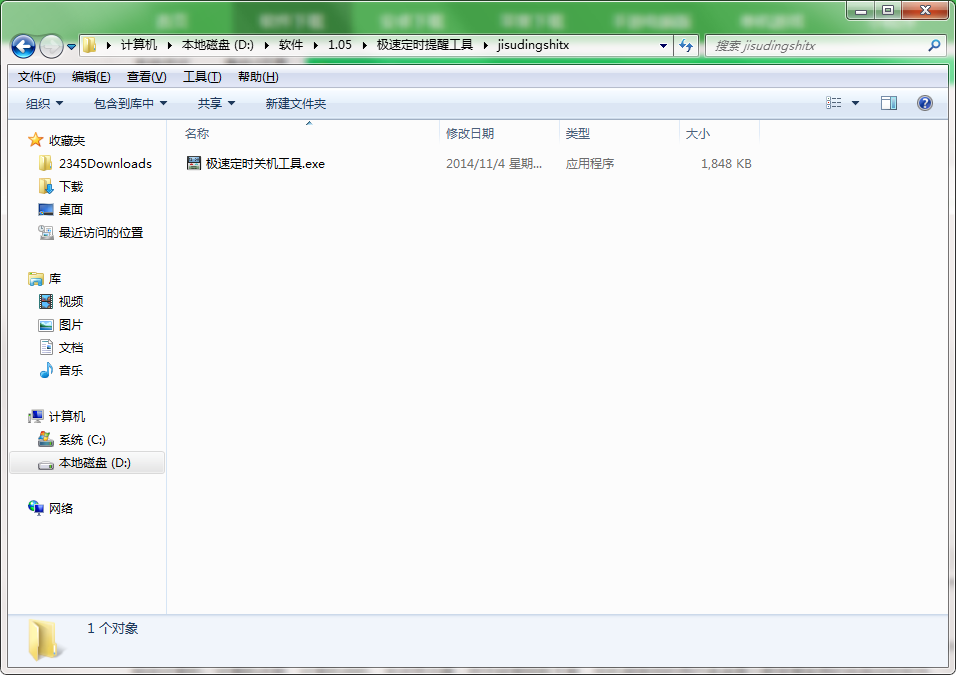Open the 包含到库中 dropdown
Screen dimensions: 956x675
(x=130, y=103)
